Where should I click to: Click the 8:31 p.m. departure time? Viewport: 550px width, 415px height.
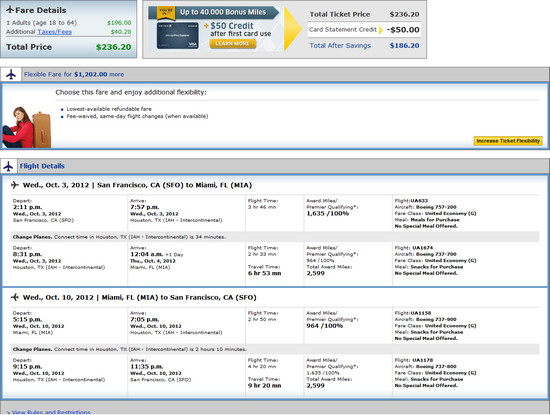[27, 254]
